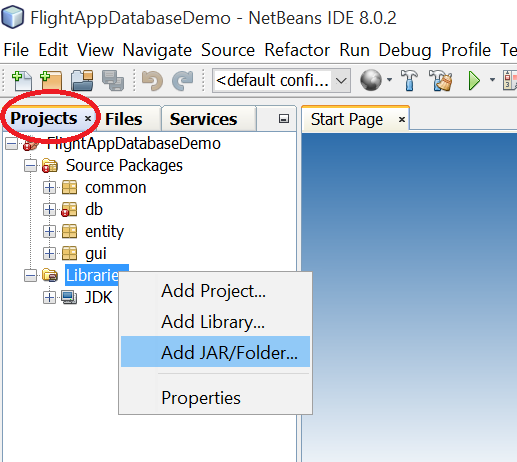Click the Build Project hammer icon
The width and height of the screenshot is (517, 462).
(409, 80)
